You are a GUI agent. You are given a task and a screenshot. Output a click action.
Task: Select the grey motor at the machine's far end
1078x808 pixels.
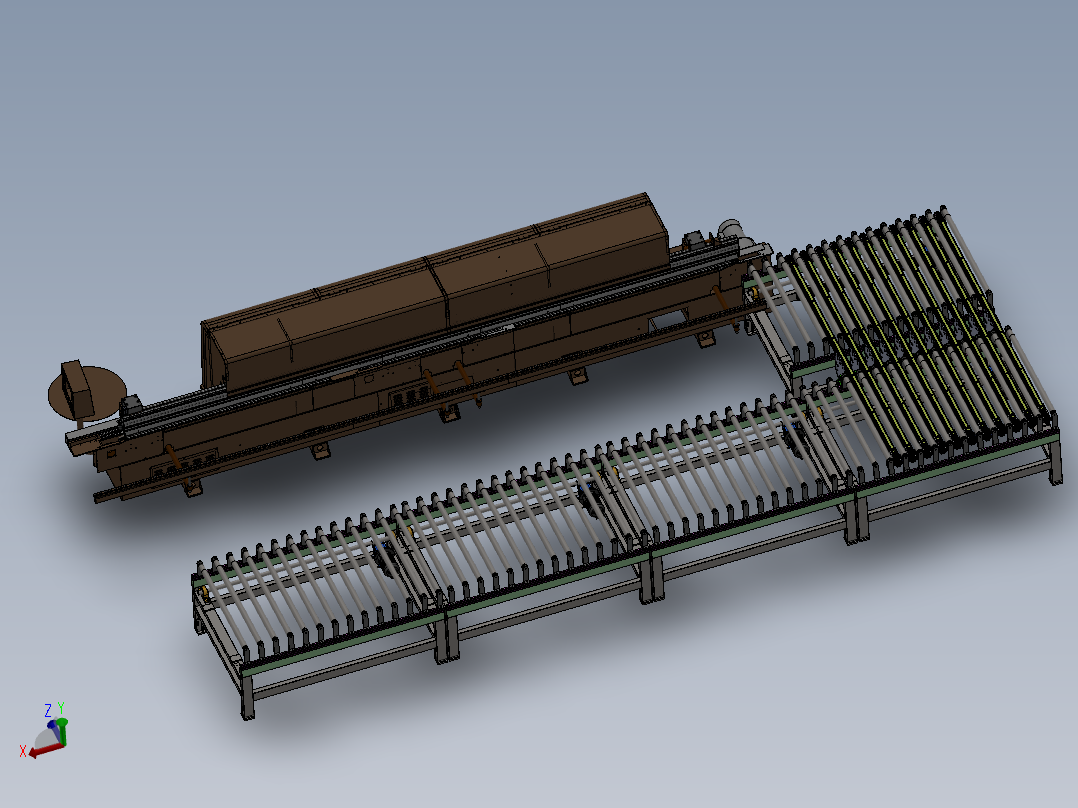pos(731,229)
